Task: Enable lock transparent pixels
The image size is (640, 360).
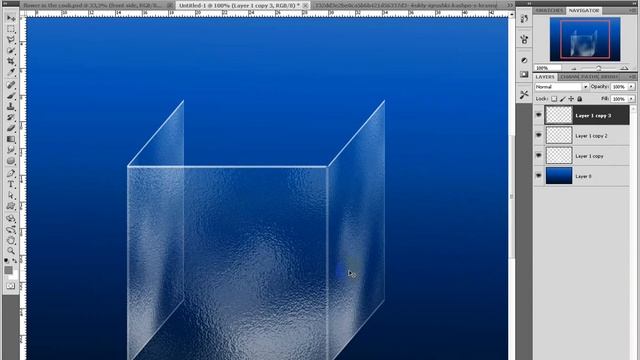Action: [554, 99]
